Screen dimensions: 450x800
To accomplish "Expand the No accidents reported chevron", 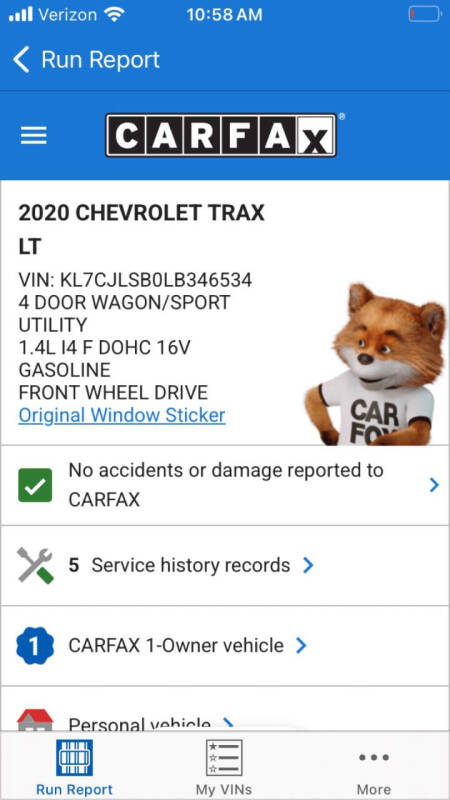I will [434, 485].
